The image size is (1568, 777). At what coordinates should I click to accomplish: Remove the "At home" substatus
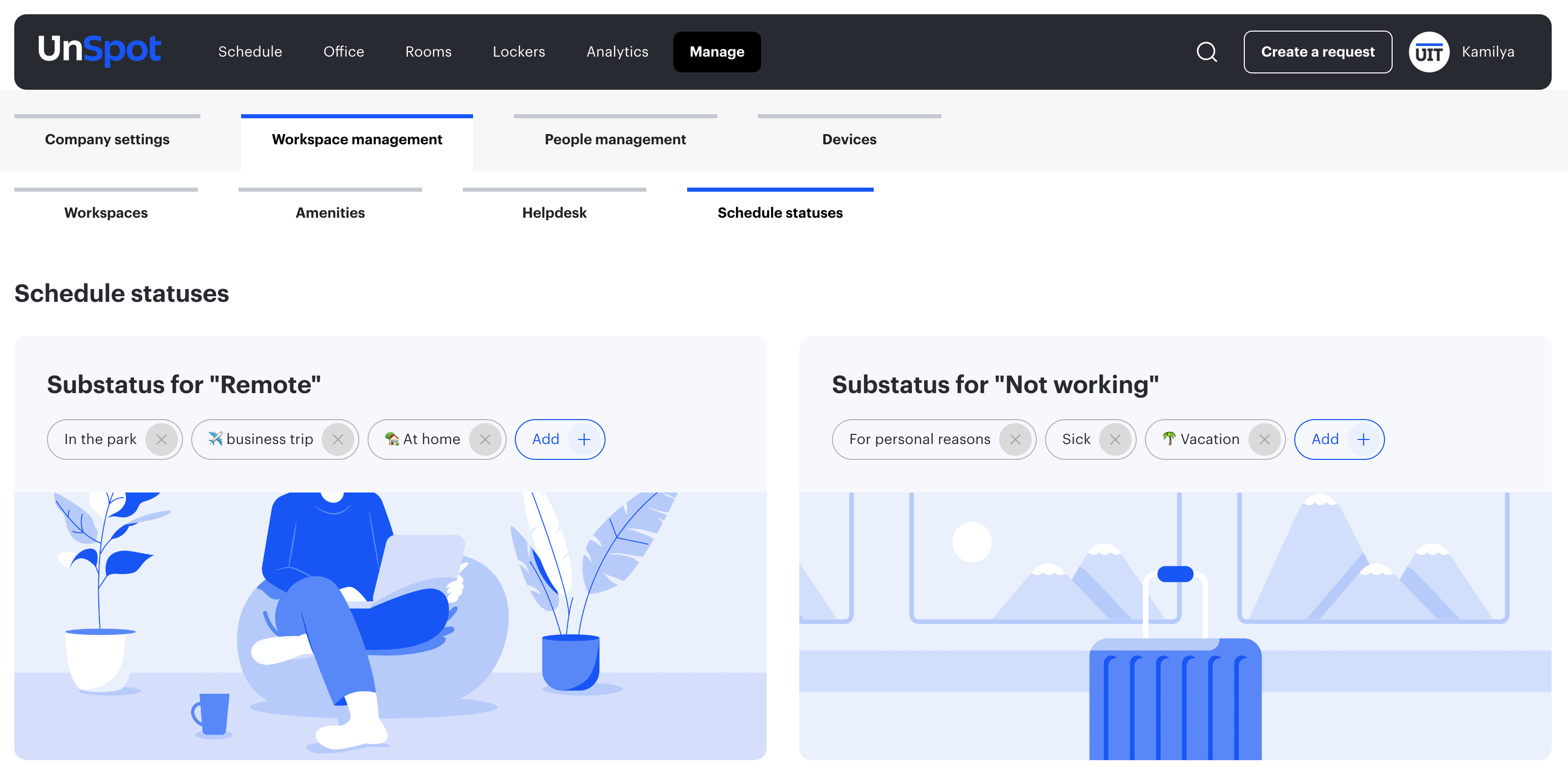(485, 439)
